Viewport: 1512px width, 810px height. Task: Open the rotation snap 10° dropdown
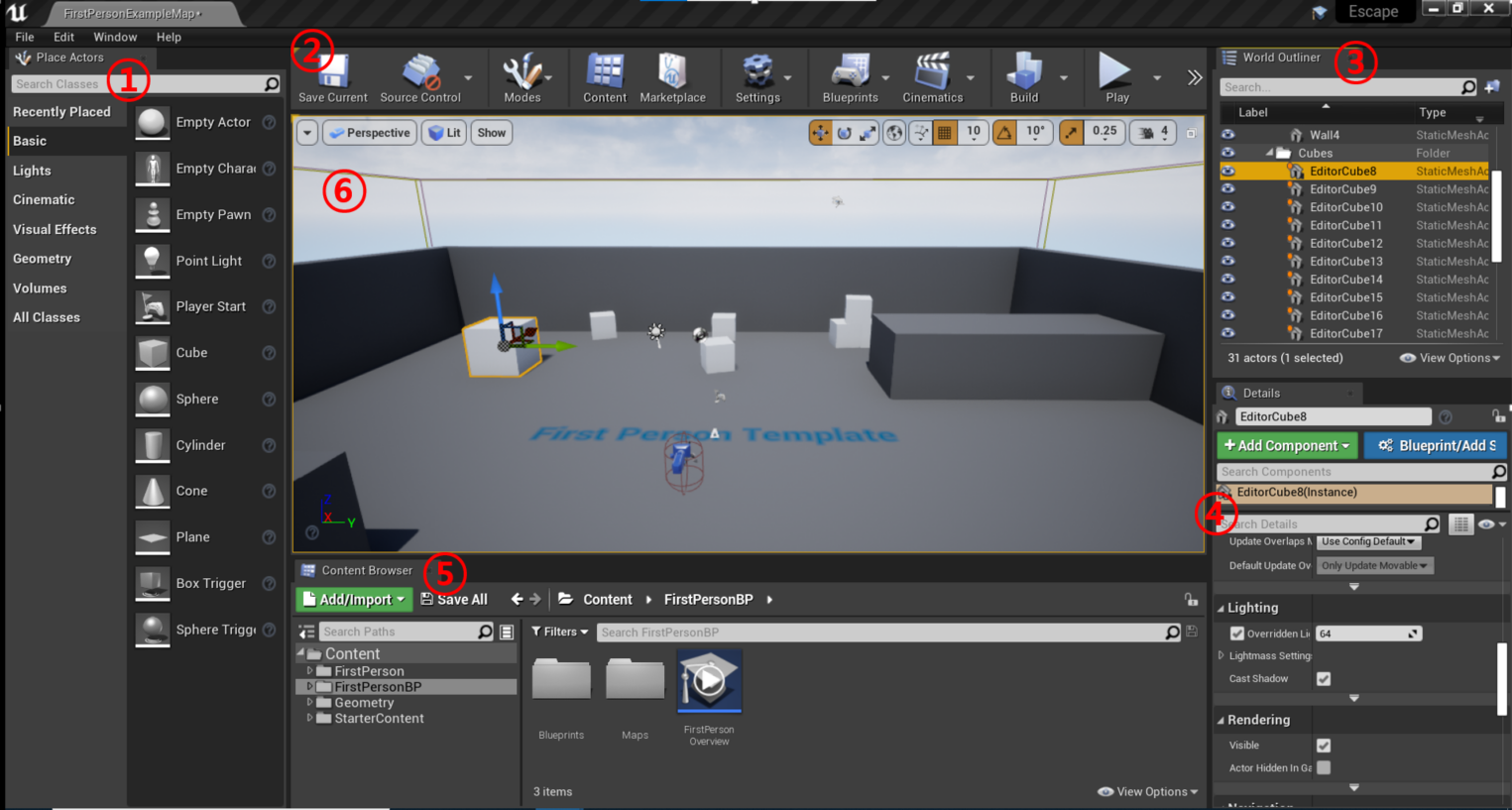click(x=1035, y=133)
